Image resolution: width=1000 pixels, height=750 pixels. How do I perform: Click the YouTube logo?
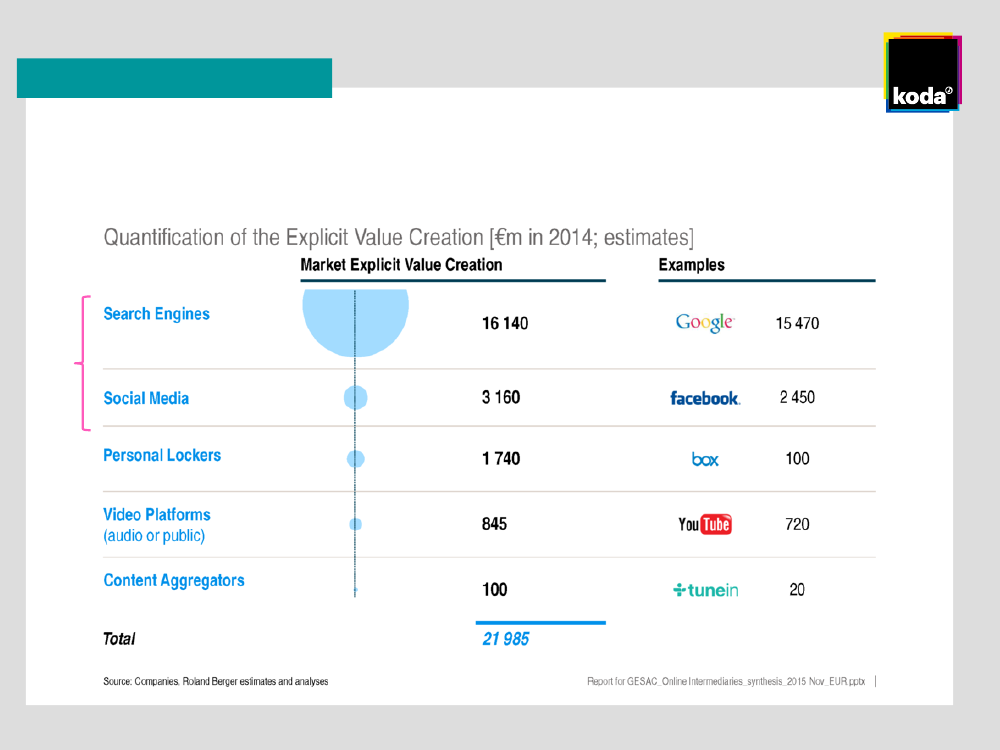click(x=705, y=524)
